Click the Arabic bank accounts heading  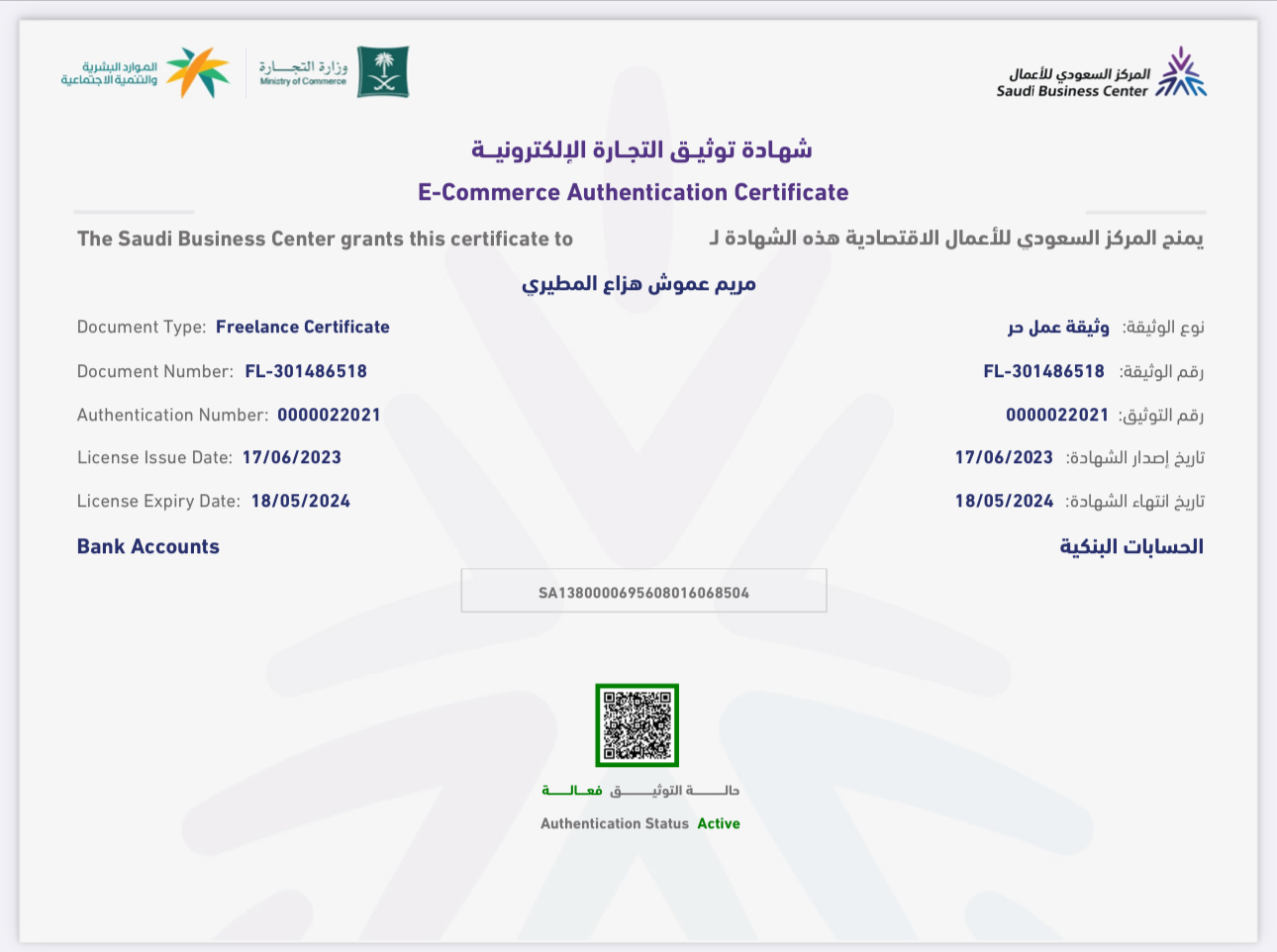click(x=1131, y=546)
